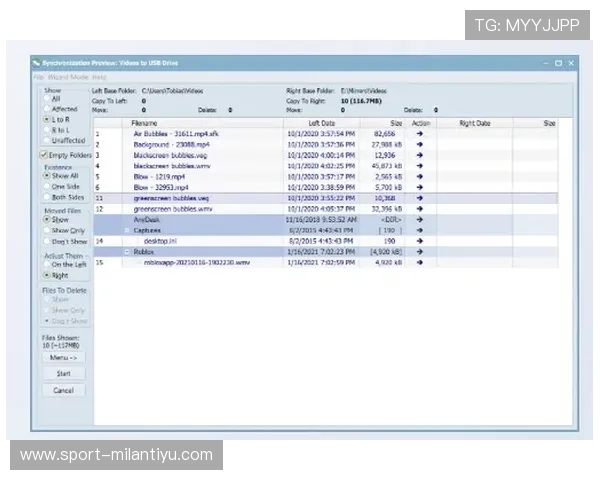600x480 pixels.
Task: Click the app icon in the title bar
Action: (x=36, y=62)
